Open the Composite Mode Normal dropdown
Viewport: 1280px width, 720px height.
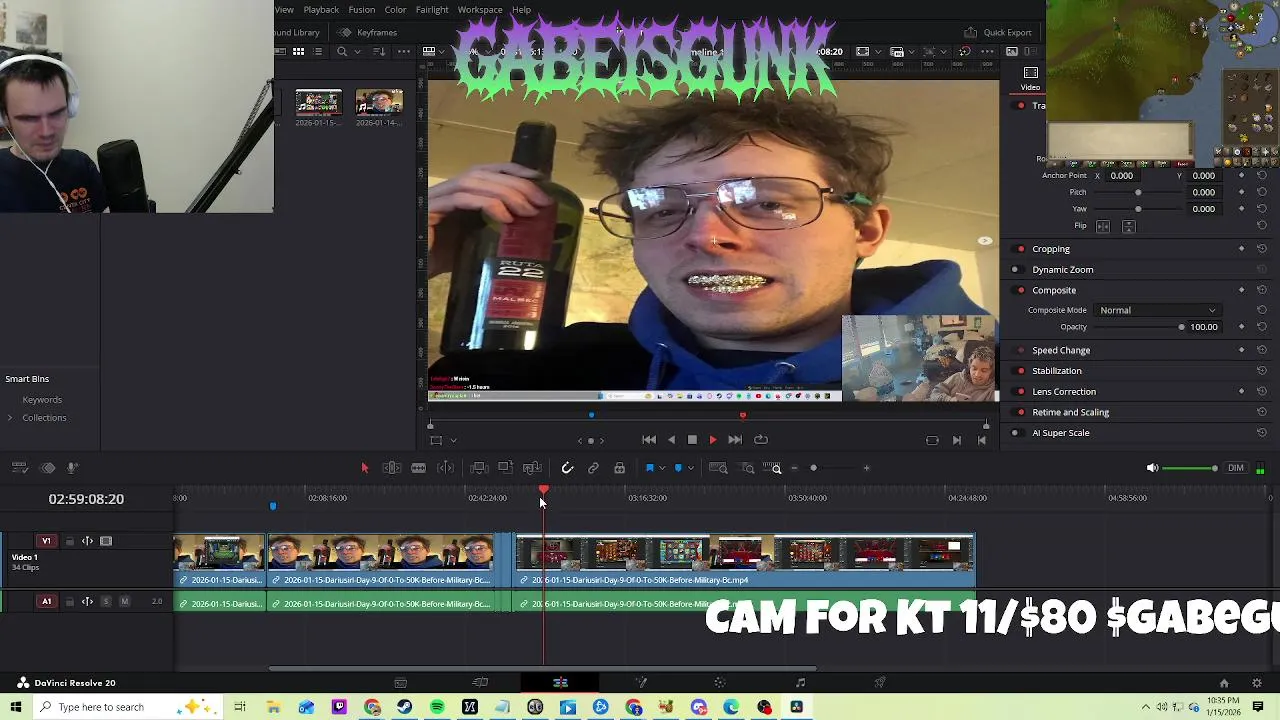[1158, 310]
